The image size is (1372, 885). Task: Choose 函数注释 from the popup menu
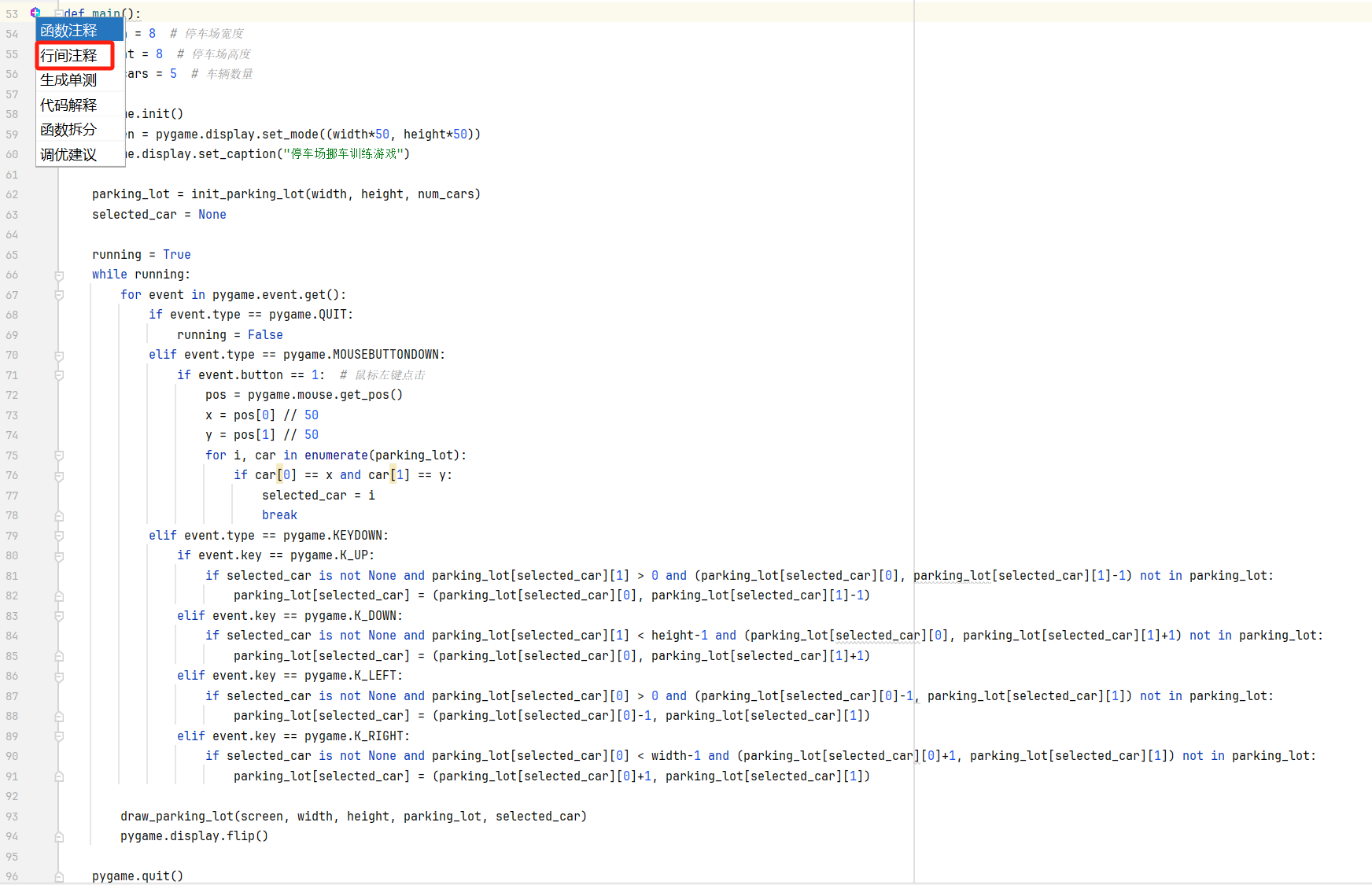click(79, 30)
